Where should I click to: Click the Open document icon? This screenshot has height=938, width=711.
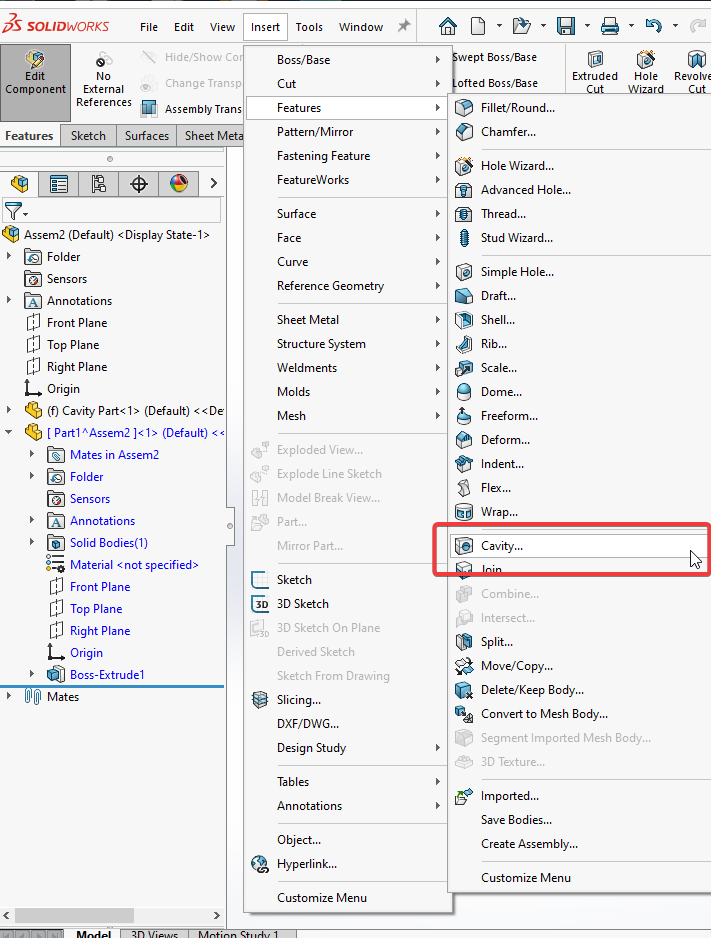coord(521,26)
